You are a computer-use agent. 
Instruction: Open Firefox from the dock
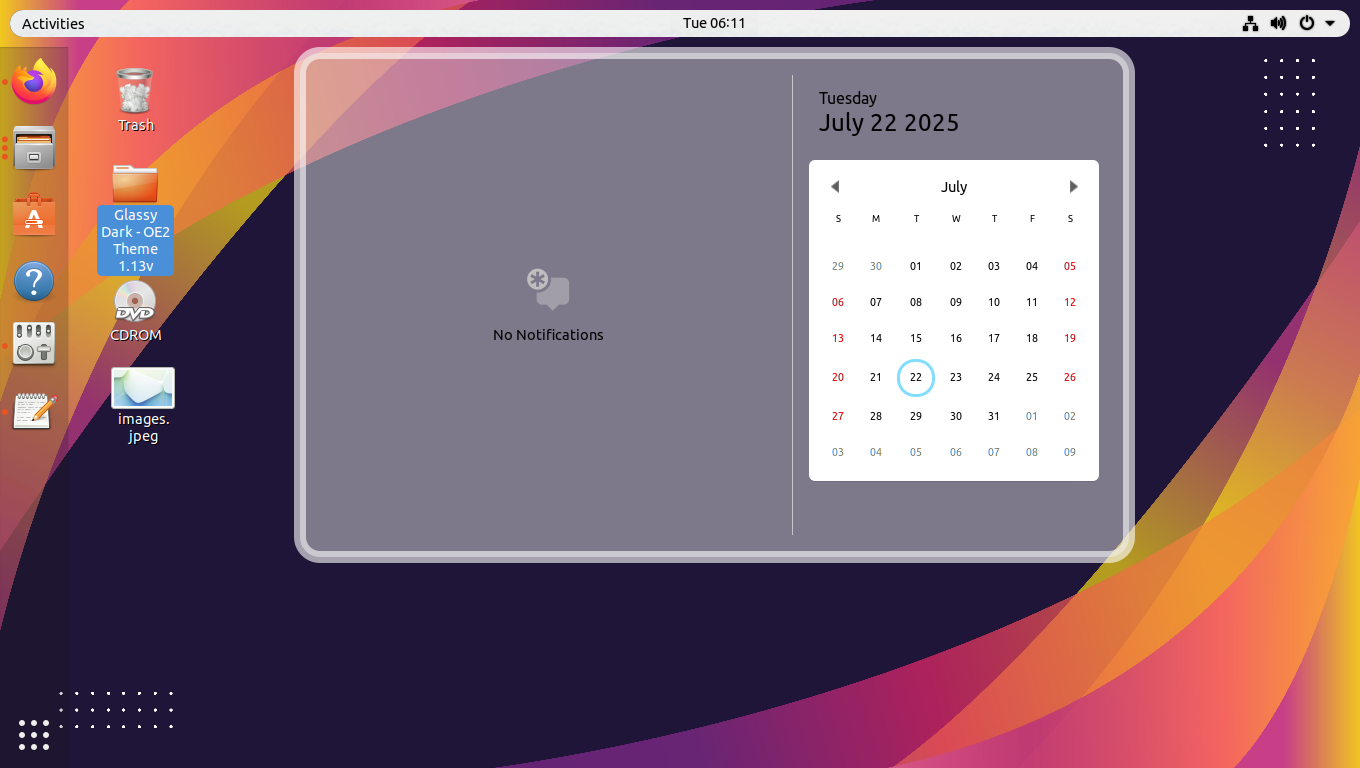click(x=34, y=81)
